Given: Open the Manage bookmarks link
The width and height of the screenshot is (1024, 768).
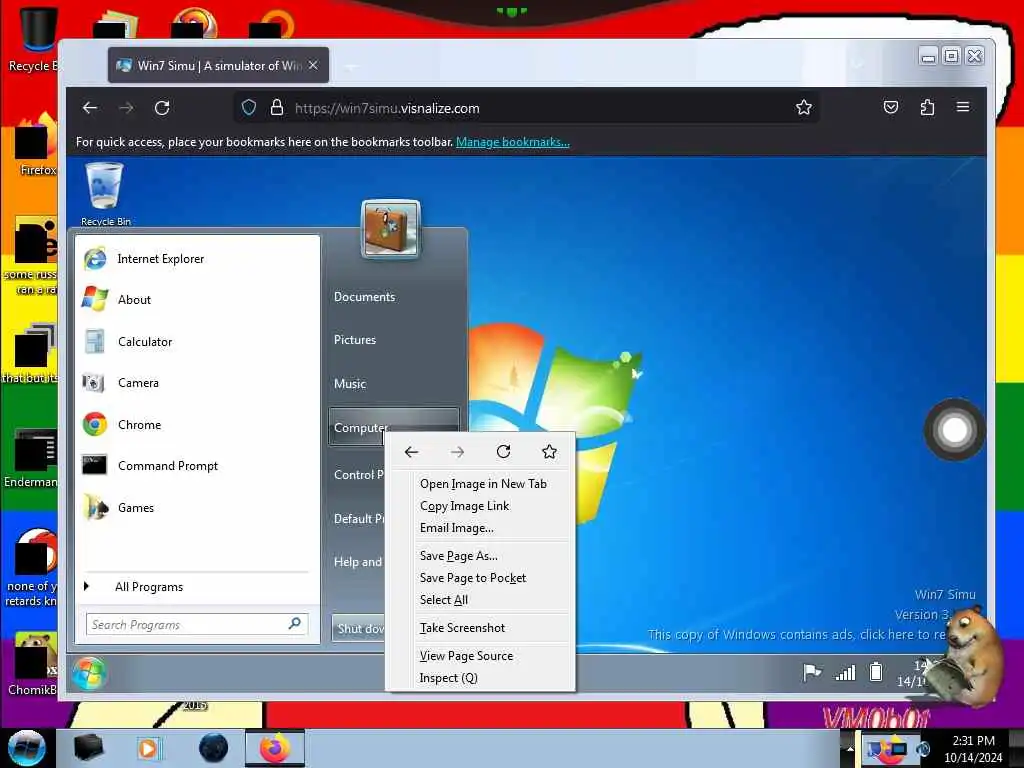Looking at the screenshot, I should coord(513,142).
